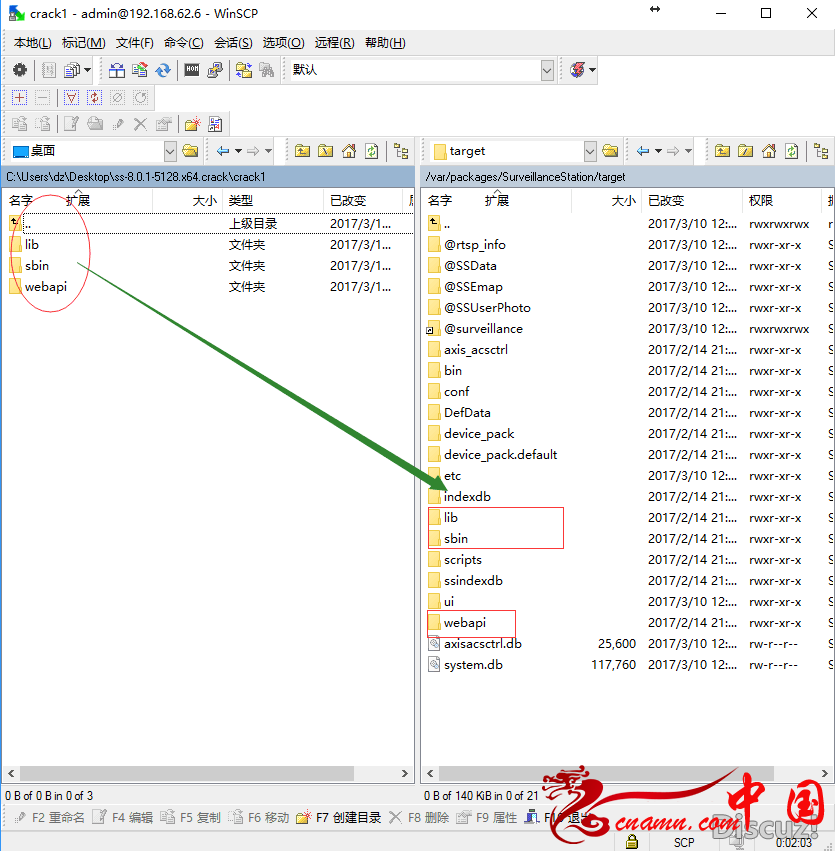Screen dimensions: 835x851
Task: Open the 会话(S) menu
Action: [233, 43]
